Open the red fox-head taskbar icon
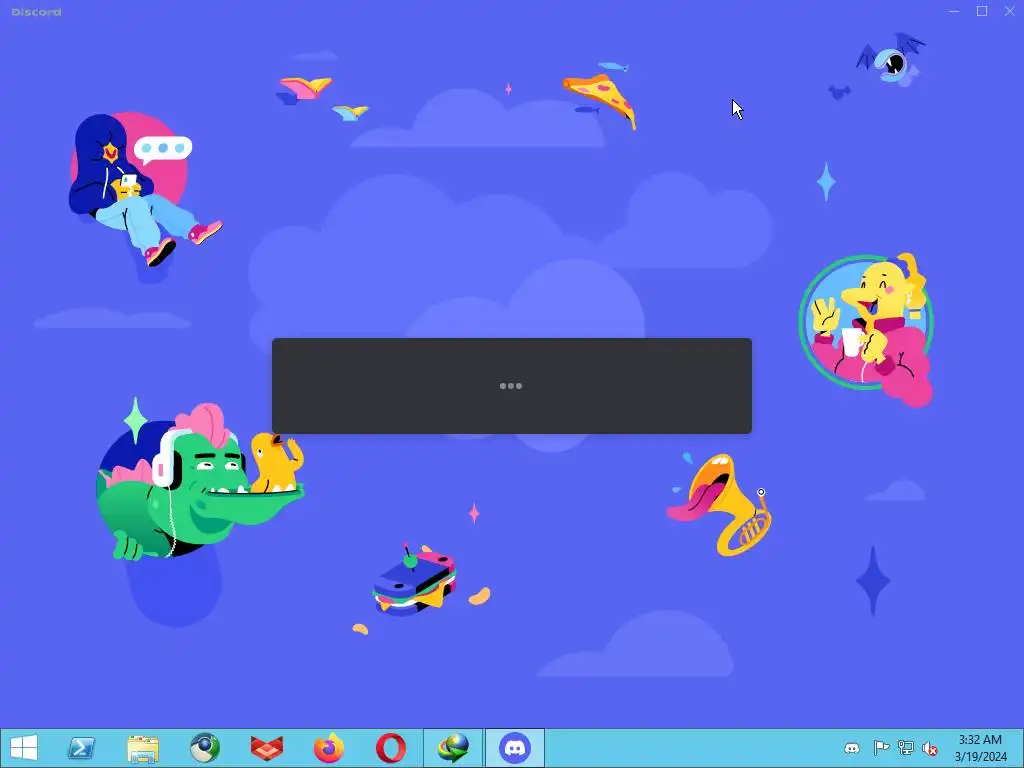Viewport: 1024px width, 768px height. pos(267,748)
